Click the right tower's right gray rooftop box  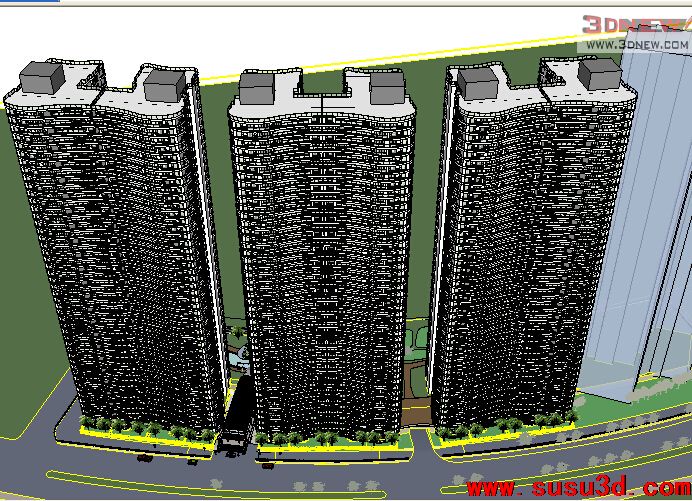pyautogui.click(x=600, y=74)
